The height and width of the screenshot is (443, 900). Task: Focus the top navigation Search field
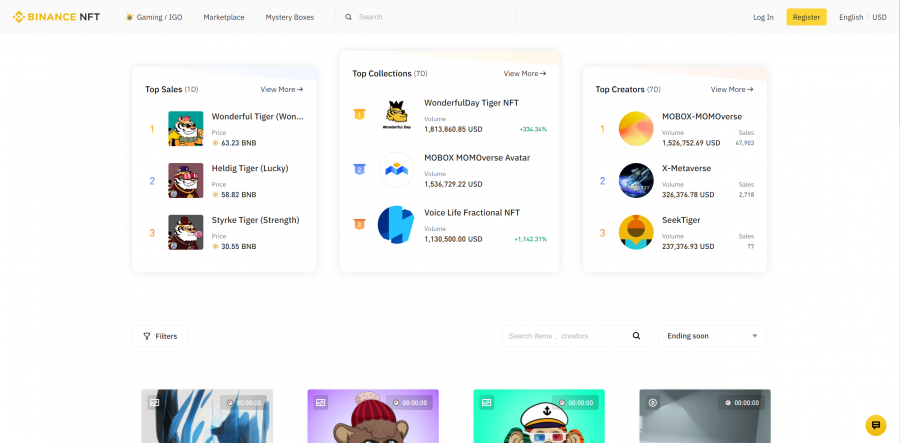click(x=426, y=17)
